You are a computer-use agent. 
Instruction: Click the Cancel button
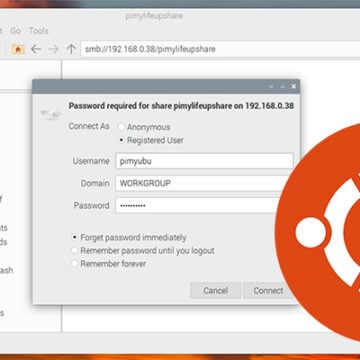pos(215,290)
